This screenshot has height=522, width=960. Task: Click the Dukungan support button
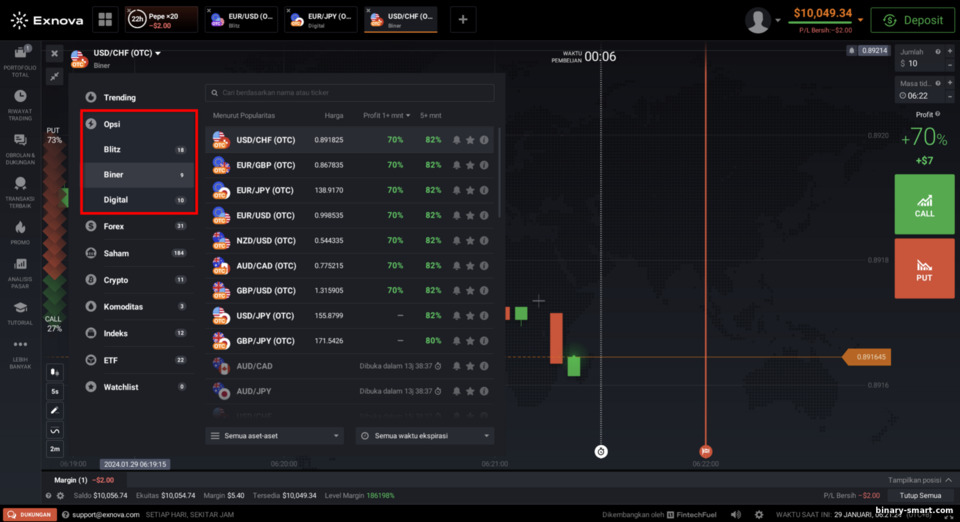coord(30,515)
